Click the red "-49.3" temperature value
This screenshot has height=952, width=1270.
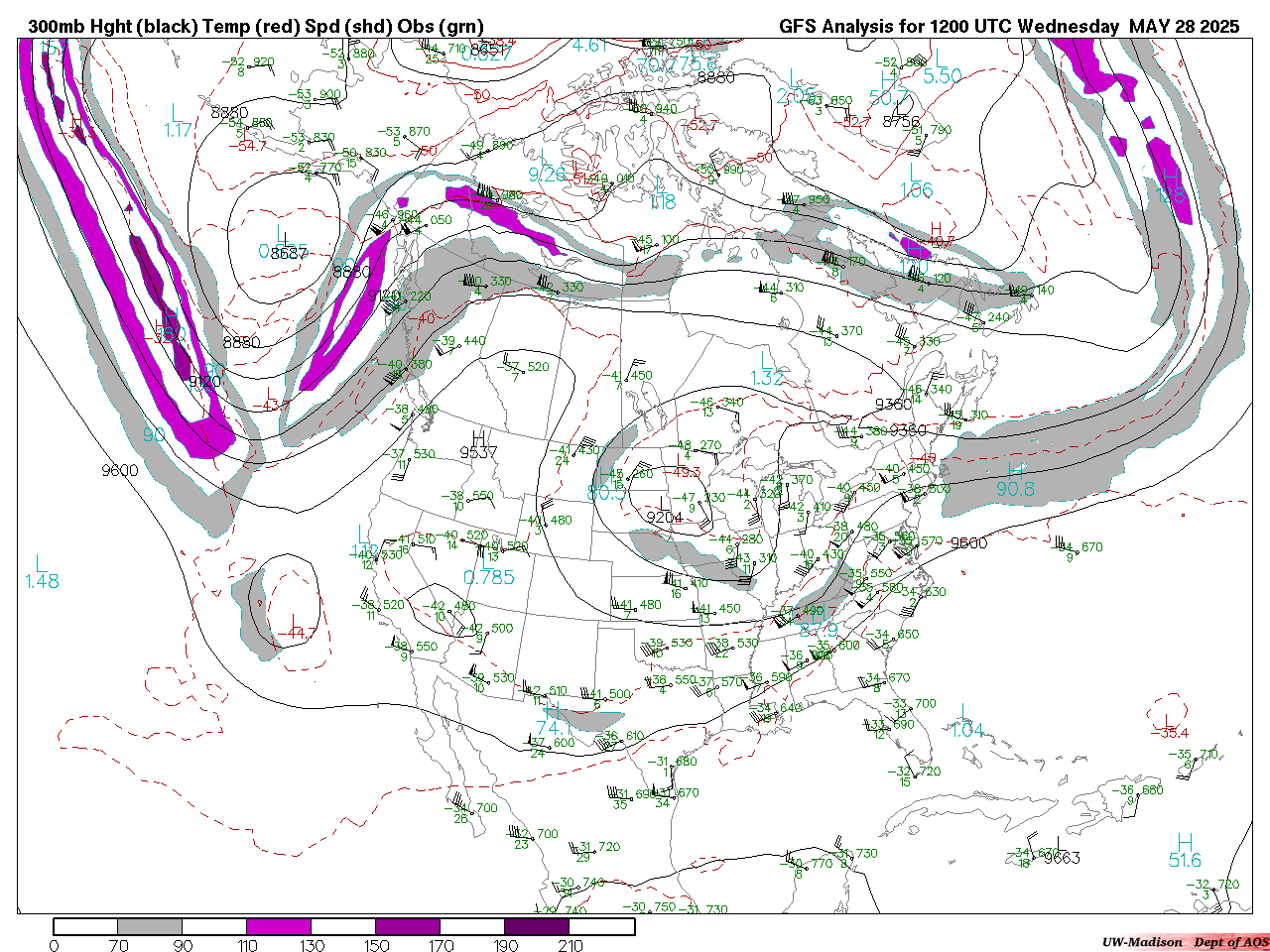point(682,471)
